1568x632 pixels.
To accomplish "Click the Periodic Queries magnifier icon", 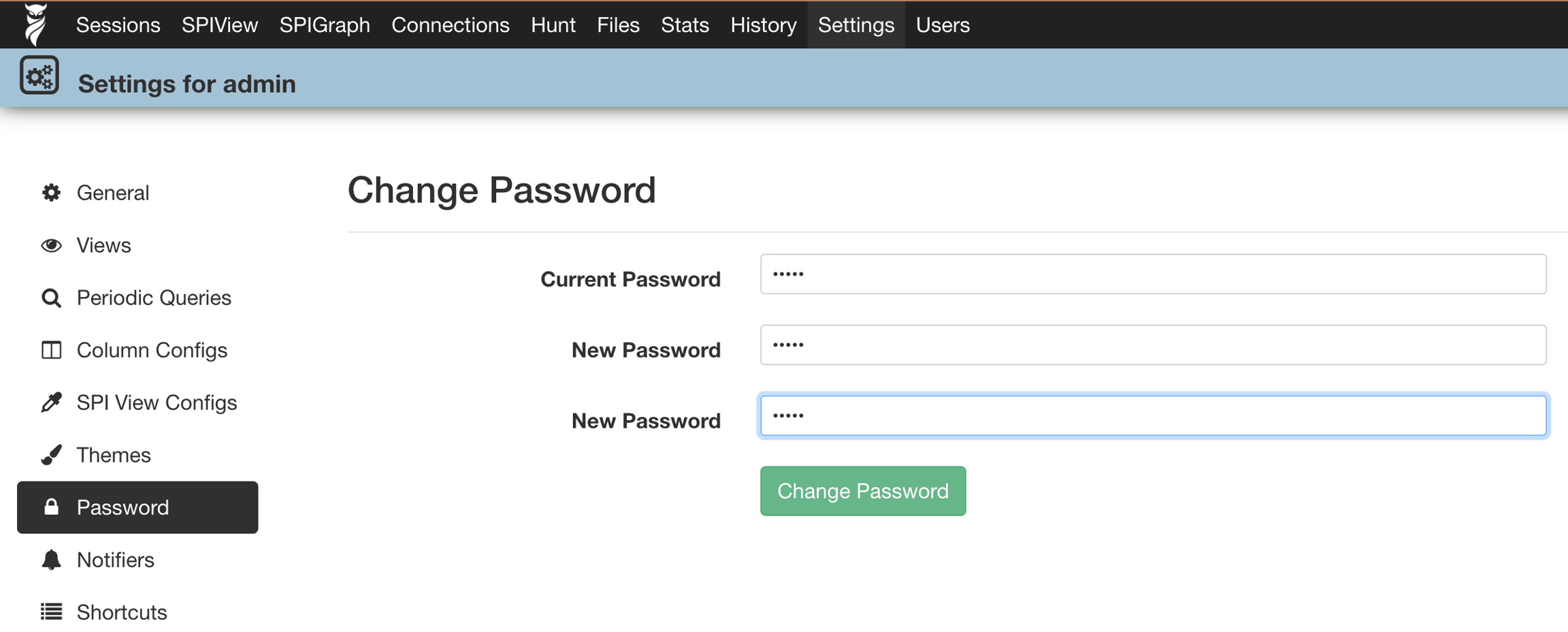I will tap(51, 298).
